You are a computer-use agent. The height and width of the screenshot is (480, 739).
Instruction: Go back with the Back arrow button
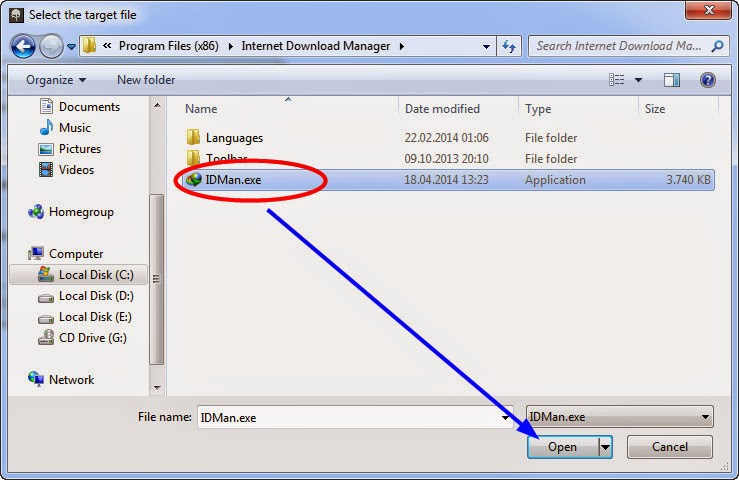pyautogui.click(x=23, y=46)
